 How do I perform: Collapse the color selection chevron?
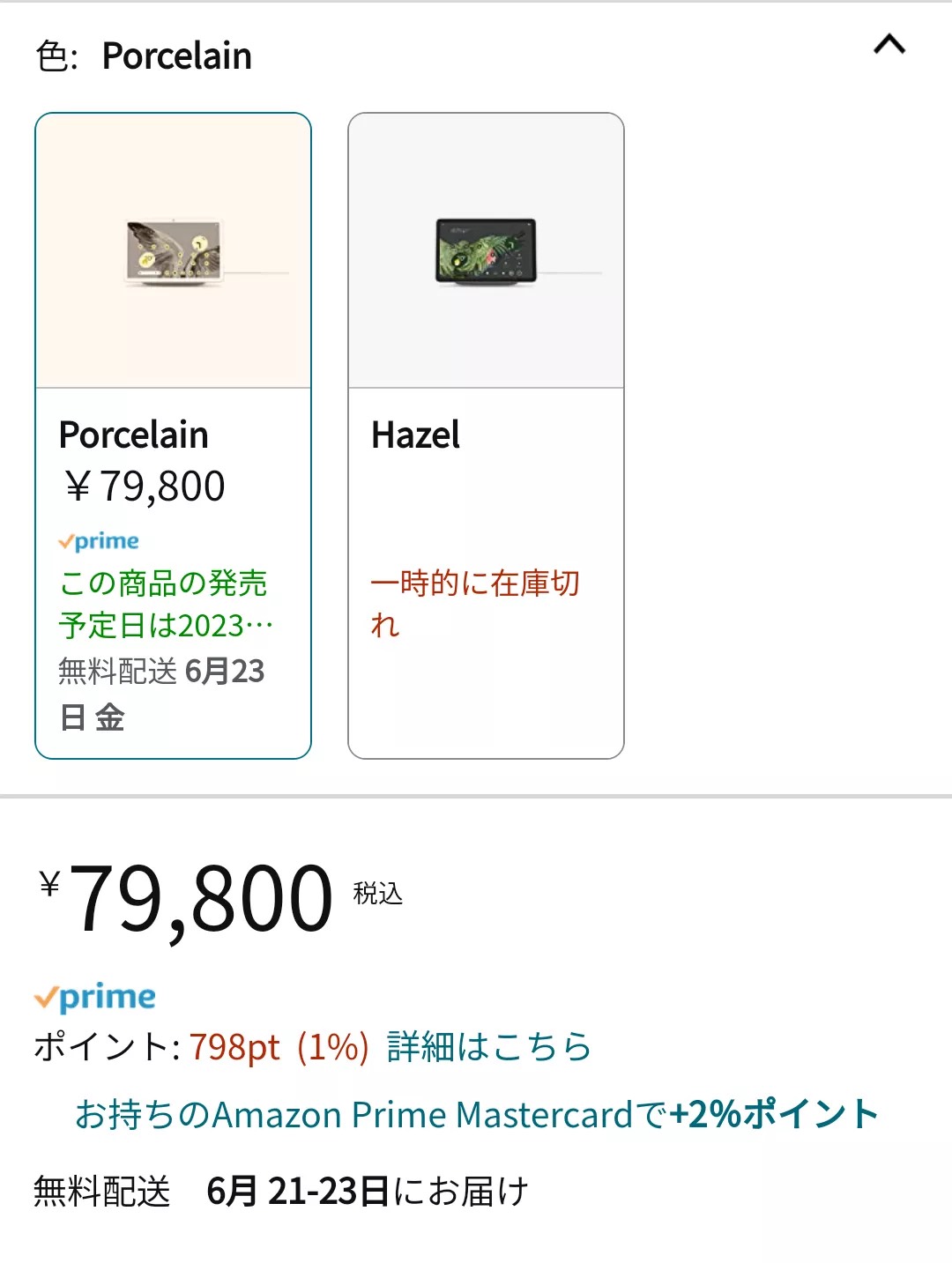[x=889, y=45]
